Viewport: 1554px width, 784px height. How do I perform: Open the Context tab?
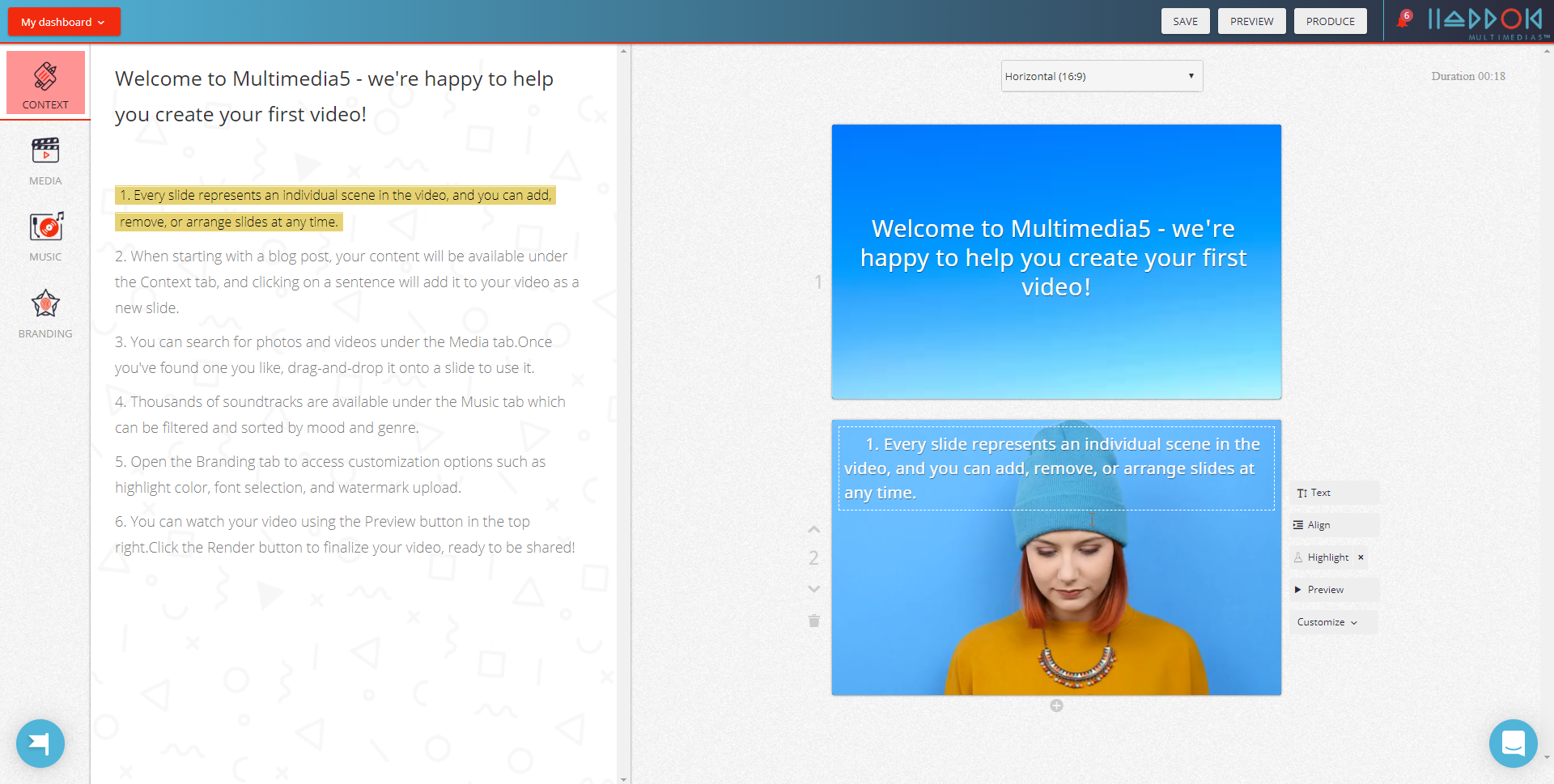[x=45, y=83]
